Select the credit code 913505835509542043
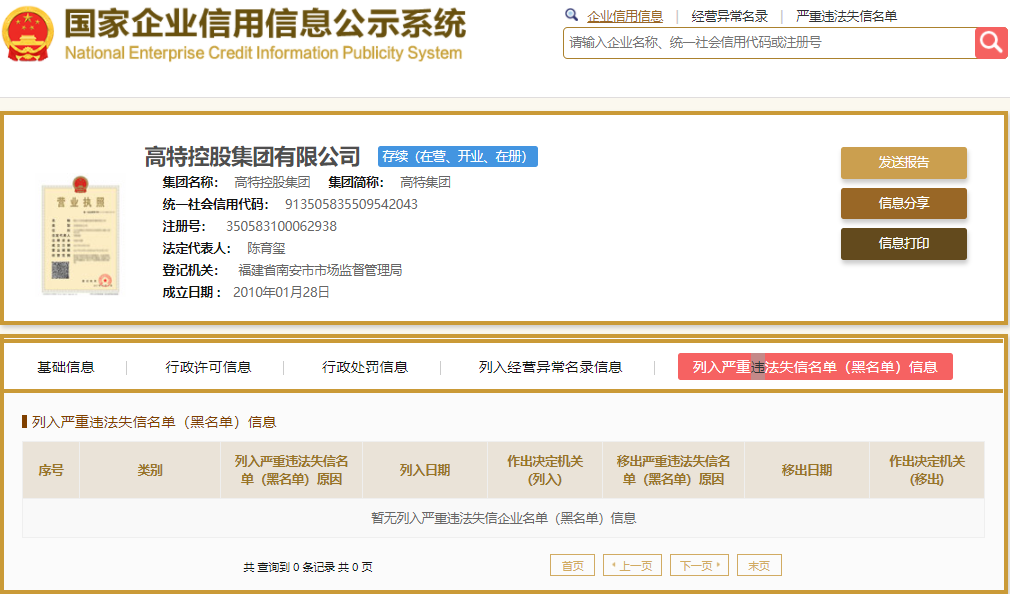Screen dimensions: 1010x594 (351, 204)
